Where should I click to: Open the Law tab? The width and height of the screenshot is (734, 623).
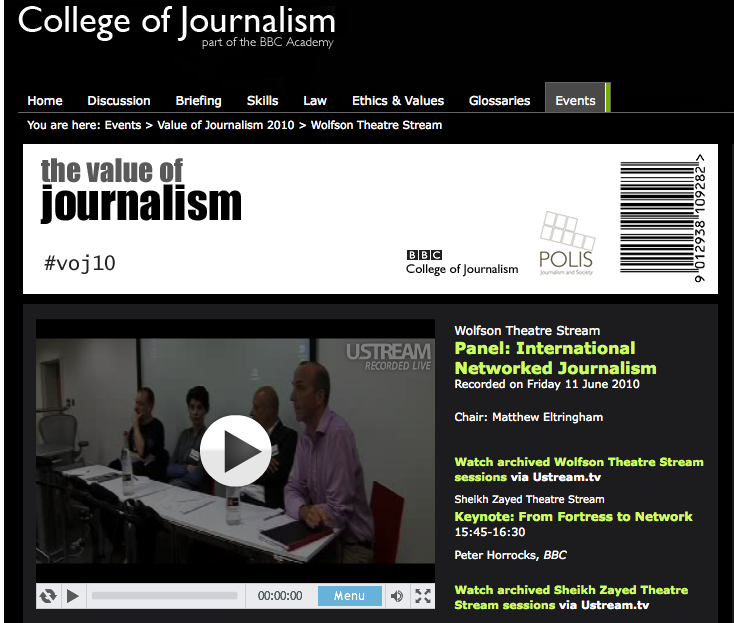(315, 101)
